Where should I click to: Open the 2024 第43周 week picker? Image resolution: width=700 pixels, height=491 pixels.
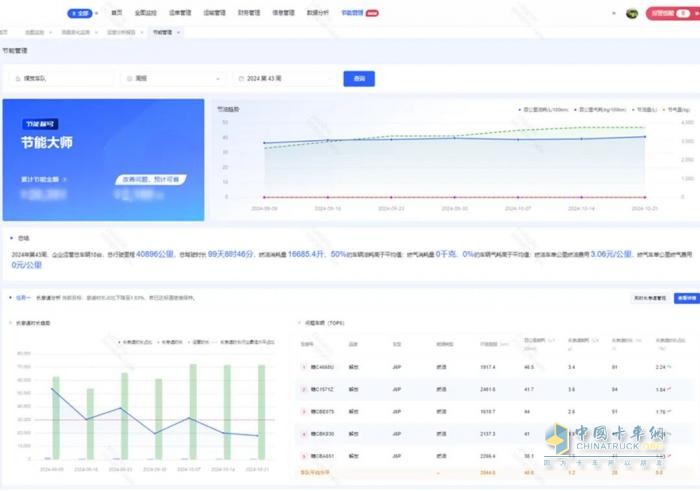tap(285, 78)
